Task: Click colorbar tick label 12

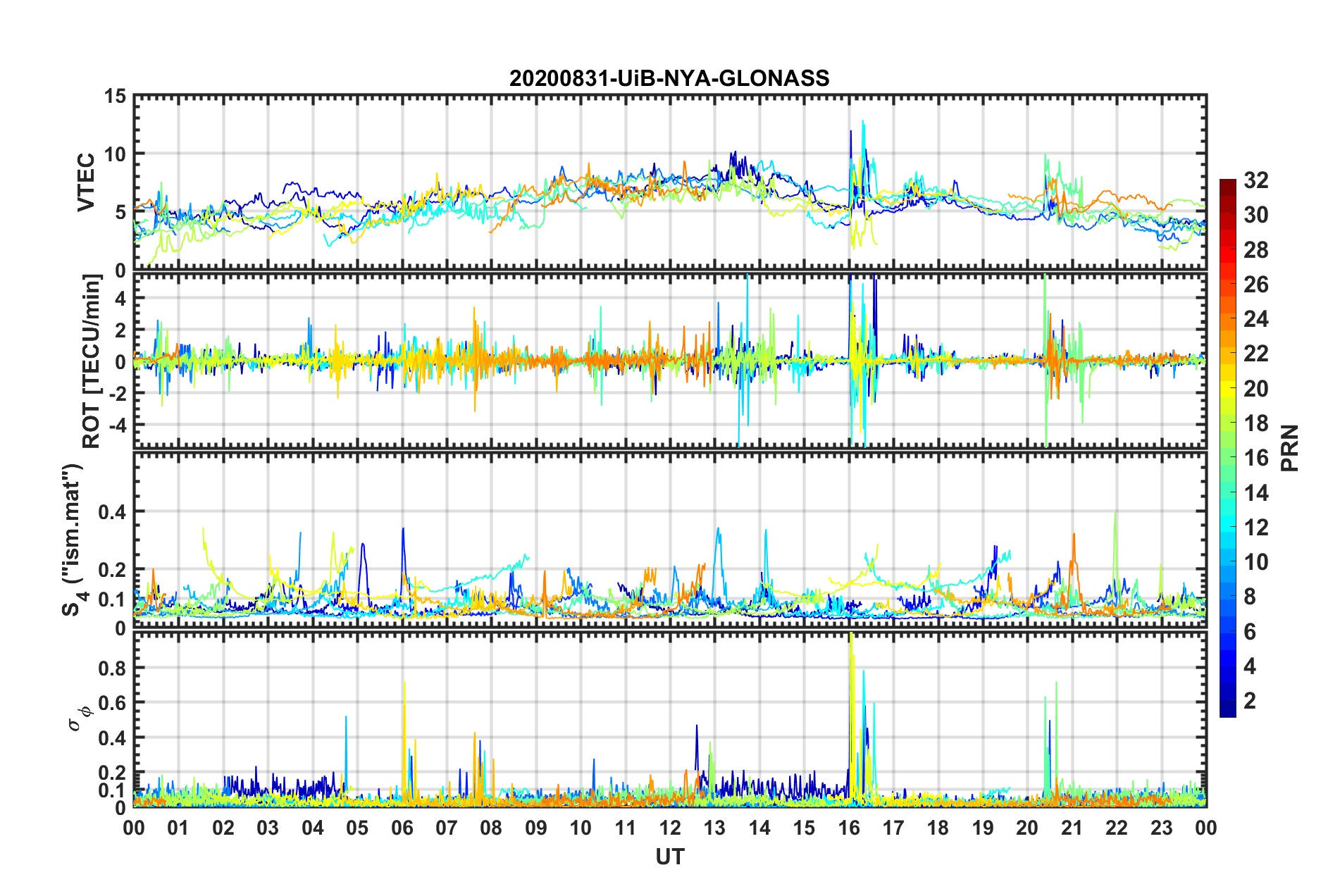Action: coord(1255,527)
